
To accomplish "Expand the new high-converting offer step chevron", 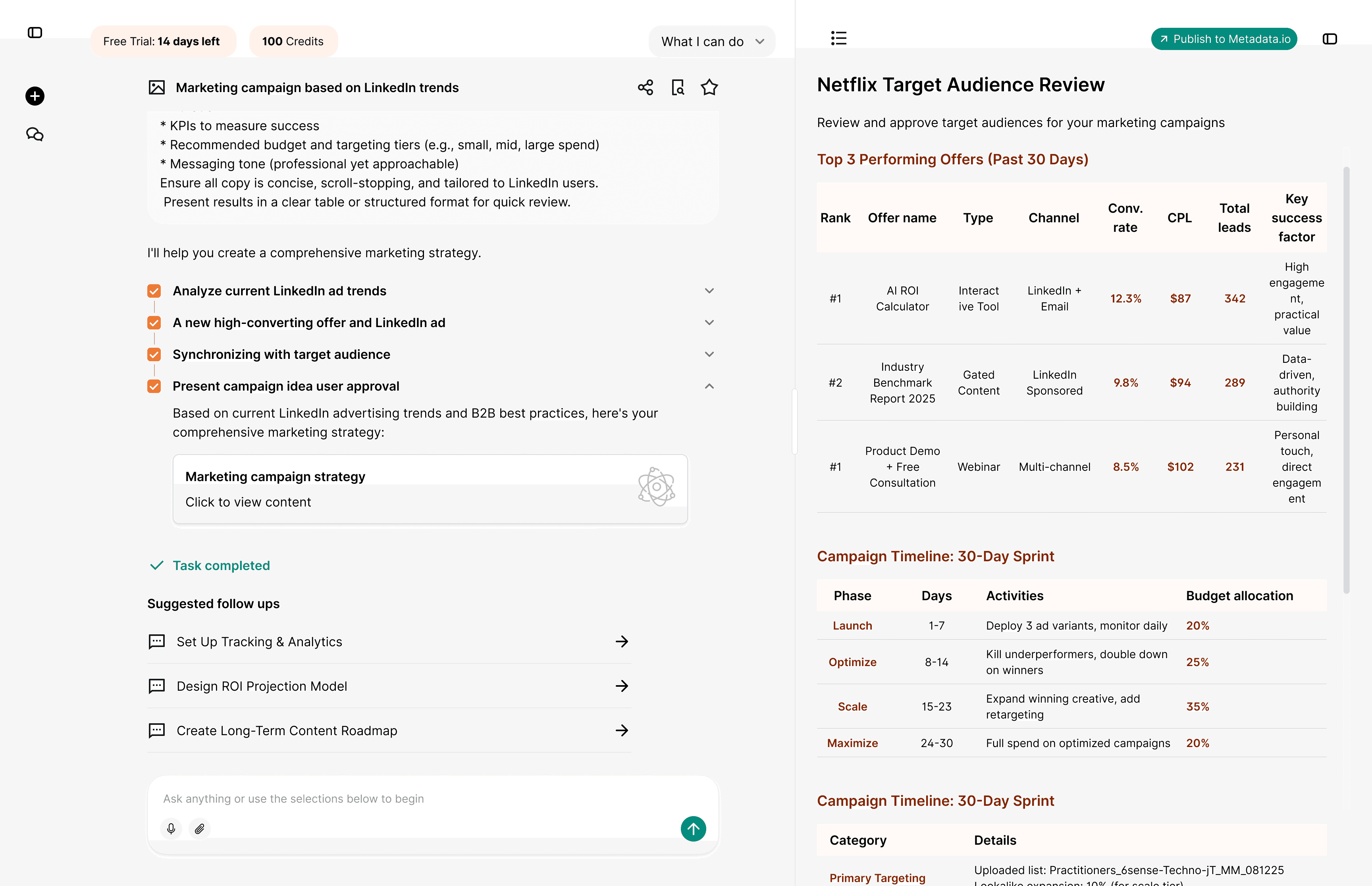I will click(x=709, y=323).
